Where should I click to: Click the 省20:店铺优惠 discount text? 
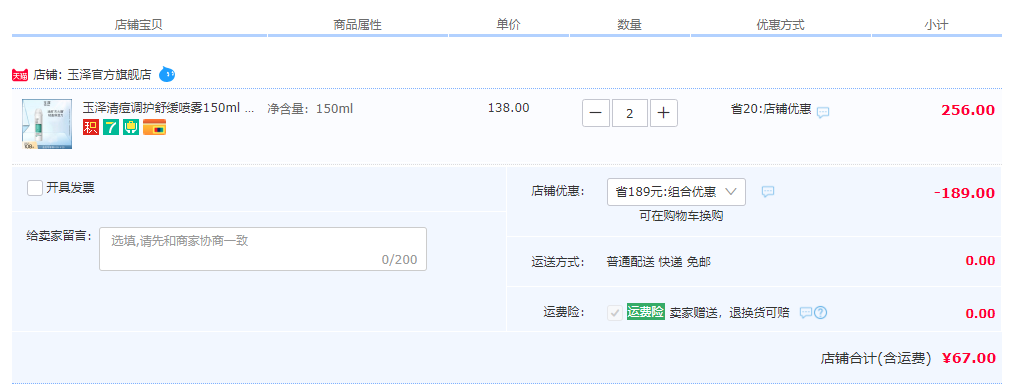click(x=771, y=108)
